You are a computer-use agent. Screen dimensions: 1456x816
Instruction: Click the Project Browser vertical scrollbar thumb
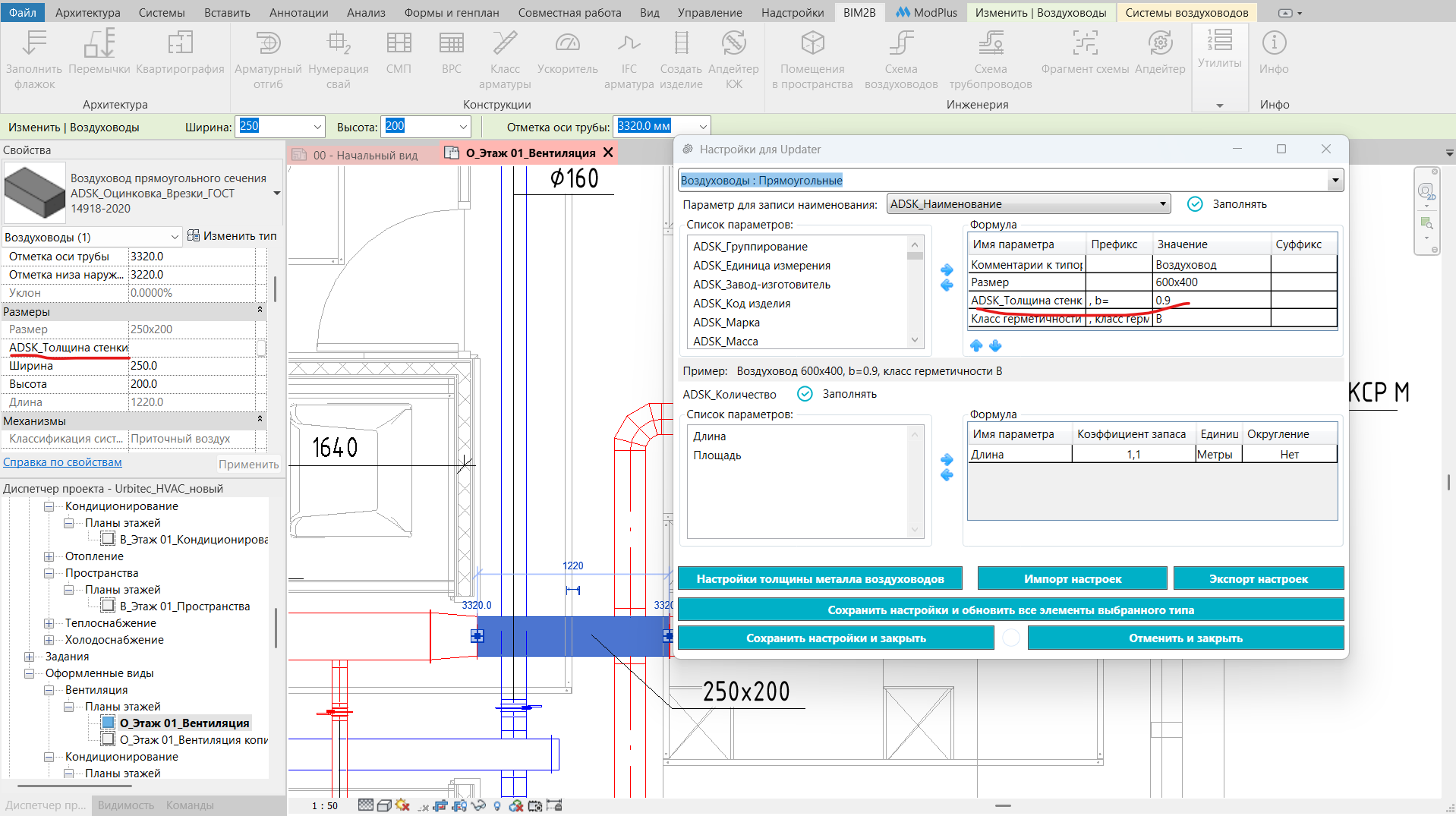(x=276, y=628)
